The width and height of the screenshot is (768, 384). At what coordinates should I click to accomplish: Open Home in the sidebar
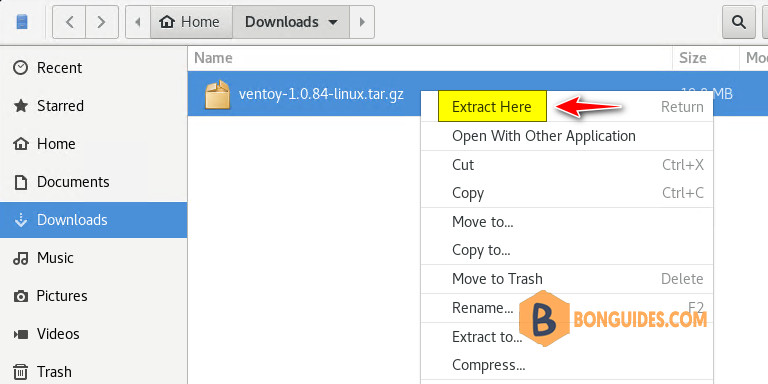[93, 144]
